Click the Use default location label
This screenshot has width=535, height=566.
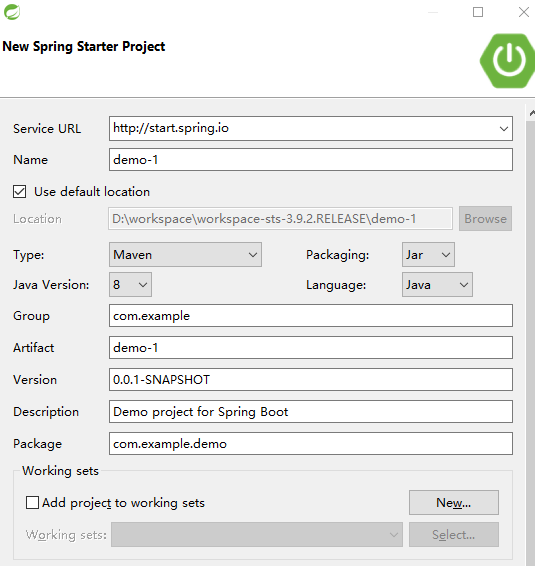(92, 192)
